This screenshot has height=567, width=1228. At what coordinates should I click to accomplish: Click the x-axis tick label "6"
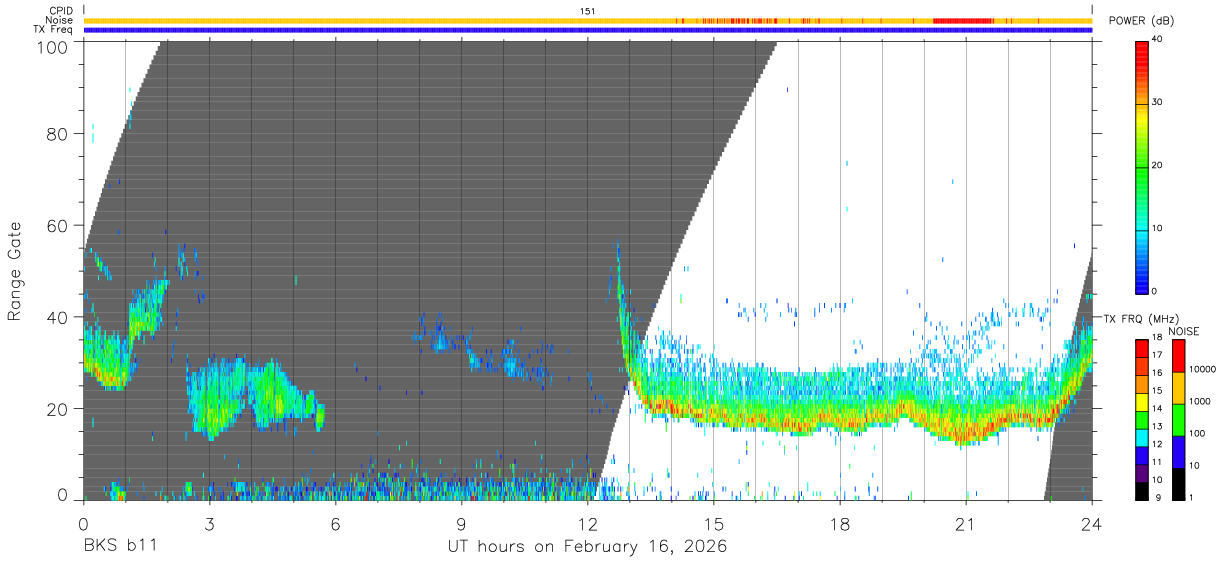click(x=335, y=524)
